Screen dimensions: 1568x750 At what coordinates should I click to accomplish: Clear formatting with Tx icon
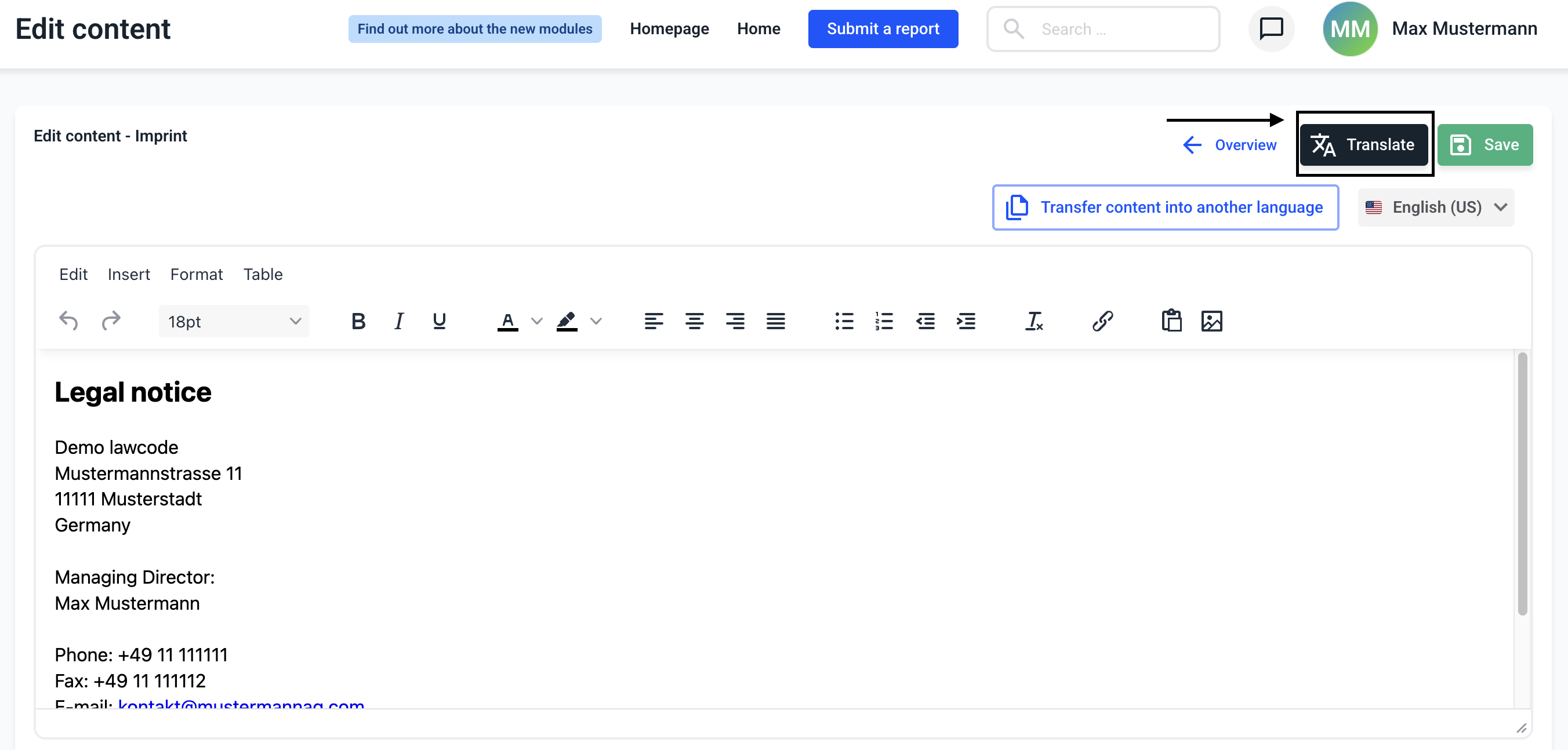(1033, 321)
